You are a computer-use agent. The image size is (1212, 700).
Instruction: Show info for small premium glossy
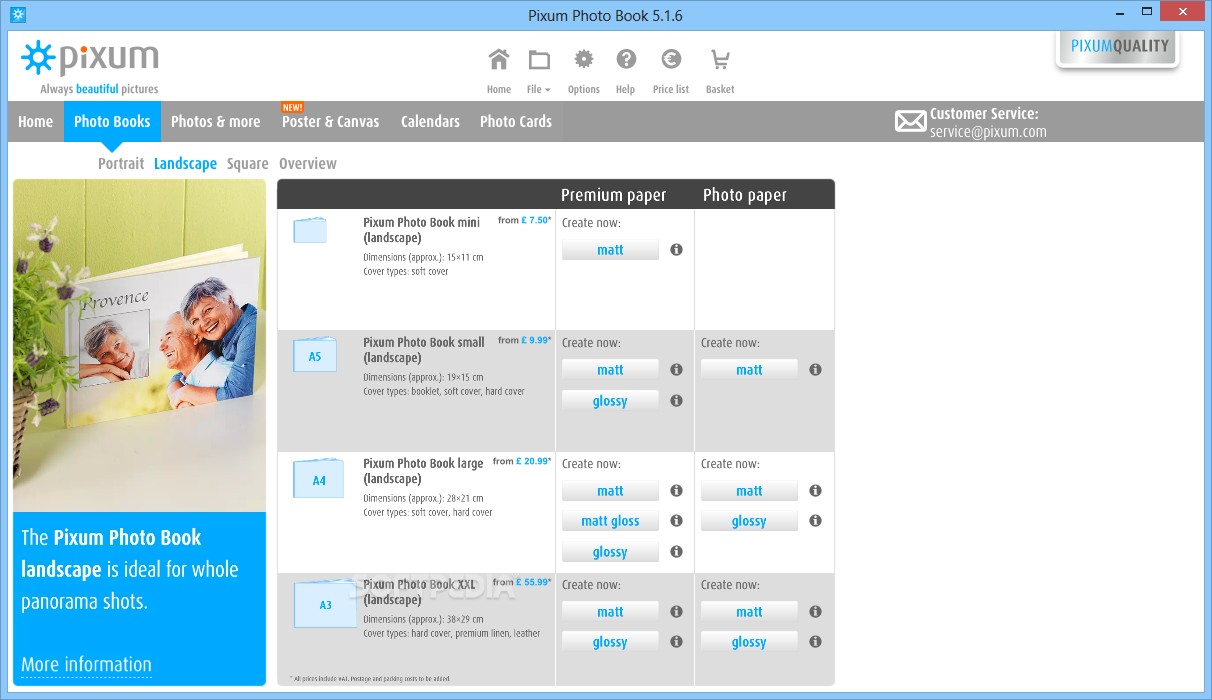676,401
